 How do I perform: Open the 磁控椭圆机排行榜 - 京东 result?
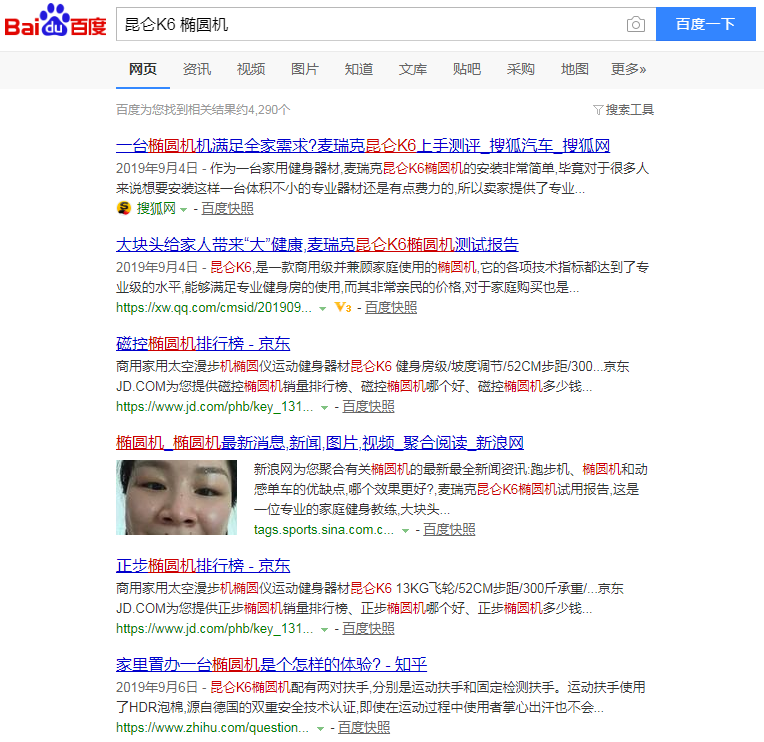pos(203,344)
